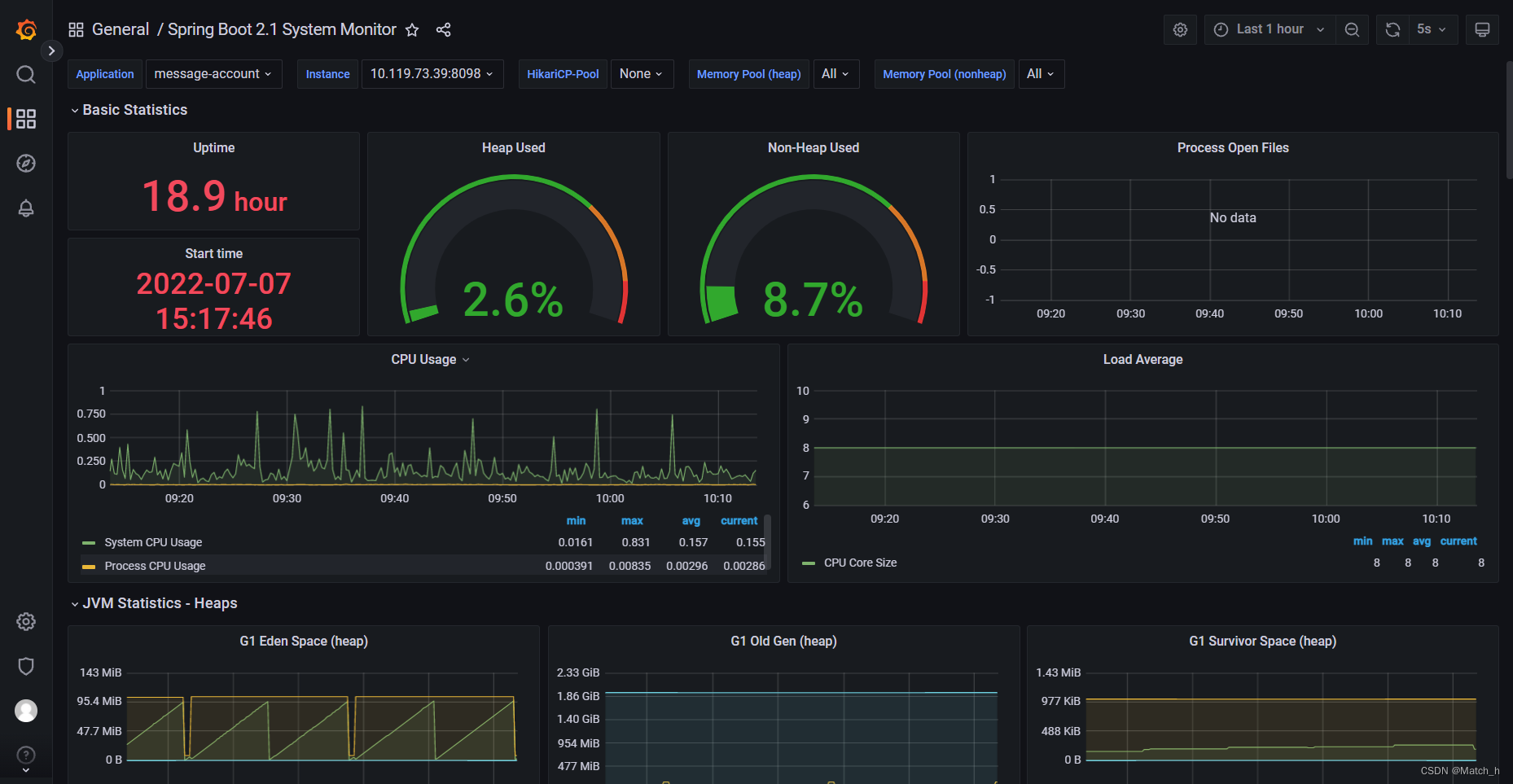Screen dimensions: 1513x784
Task: Click the Uptime panel title
Action: (x=213, y=148)
